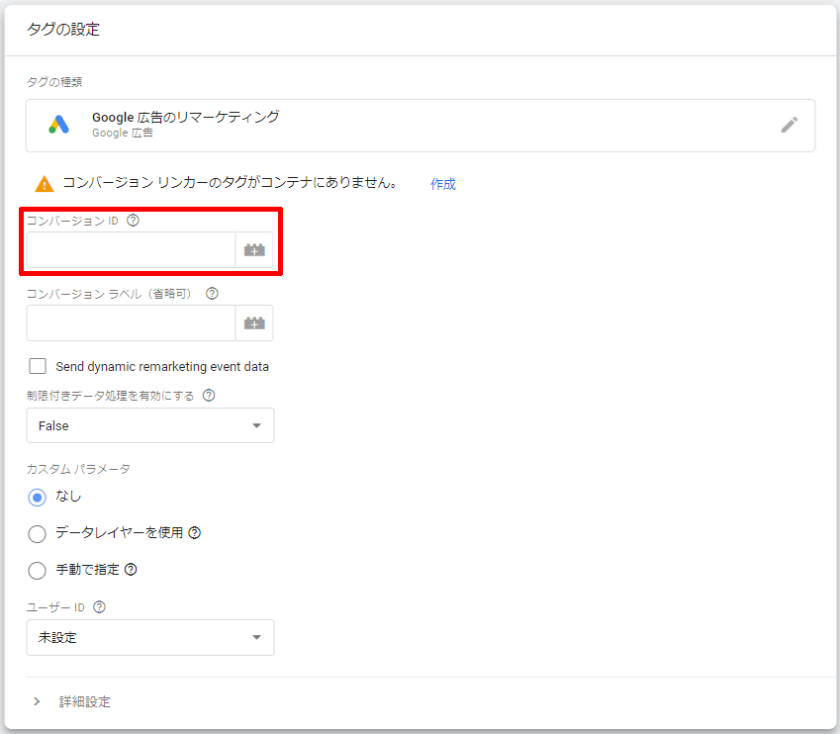Click the タグの種類 label
This screenshot has width=840, height=734.
tap(55, 82)
